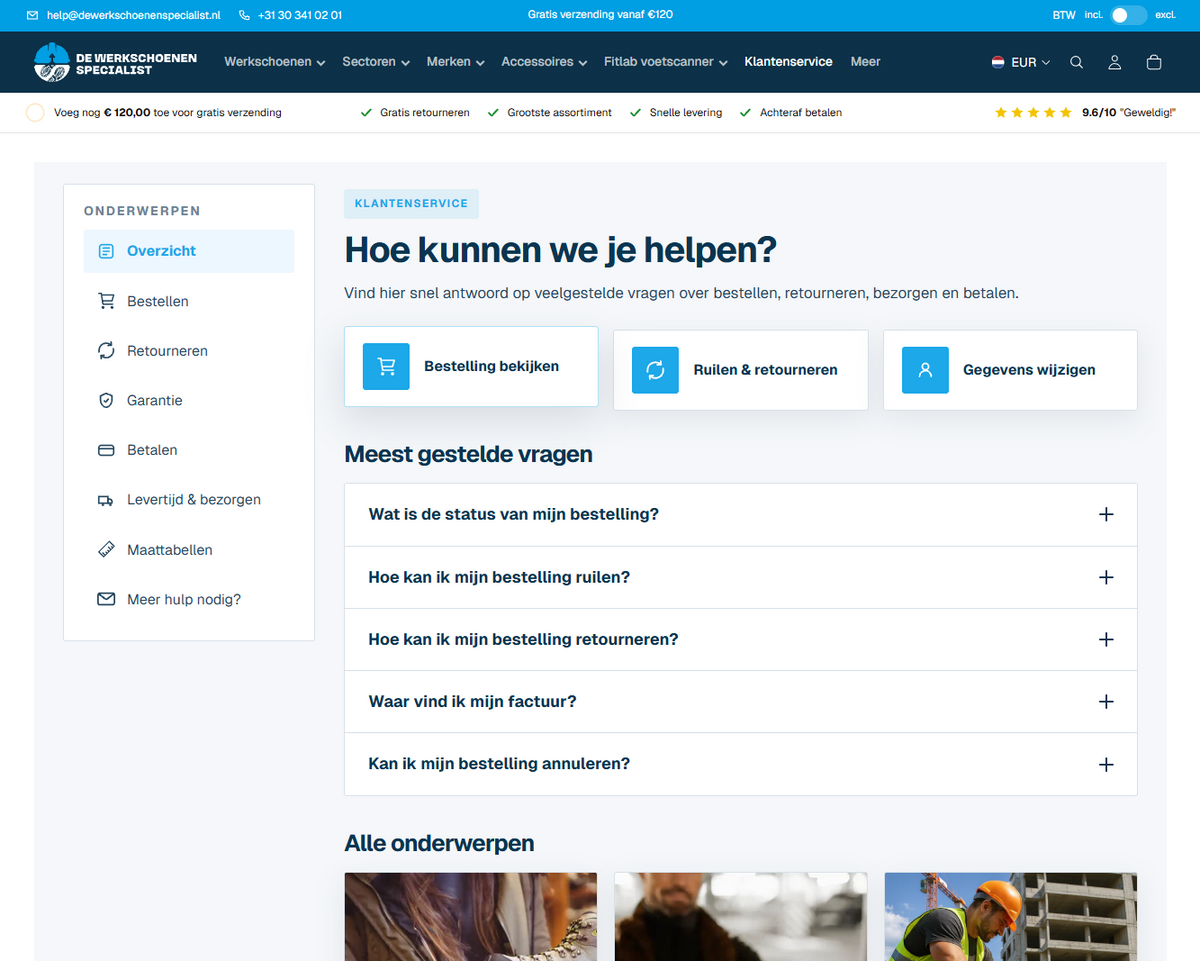Click phone number +31 30 341 02 01
Viewport: 1200px width, 961px height.
coord(299,15)
